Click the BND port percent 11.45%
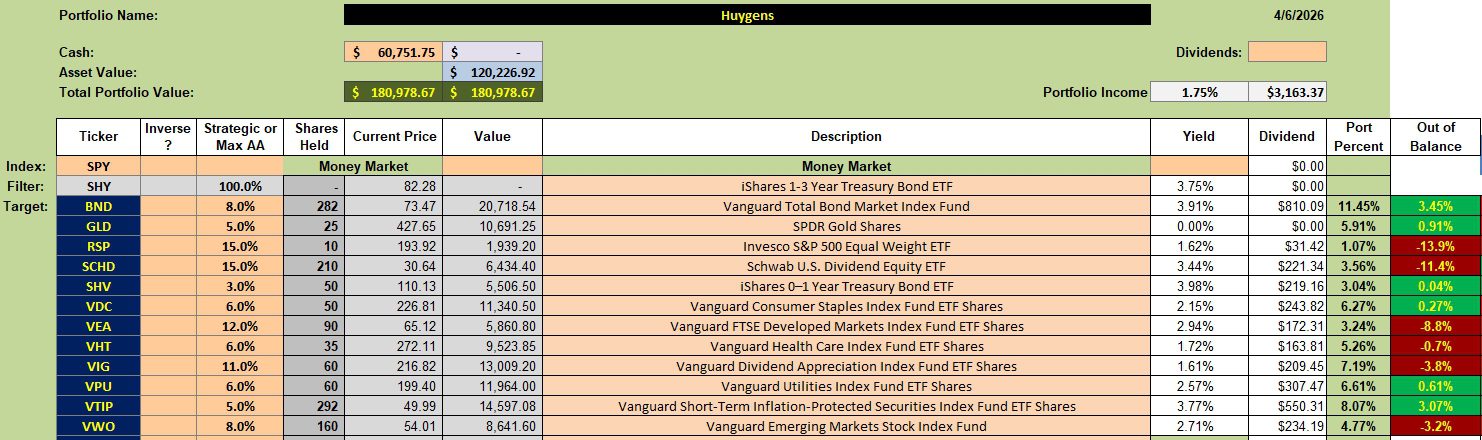 [x=1358, y=206]
